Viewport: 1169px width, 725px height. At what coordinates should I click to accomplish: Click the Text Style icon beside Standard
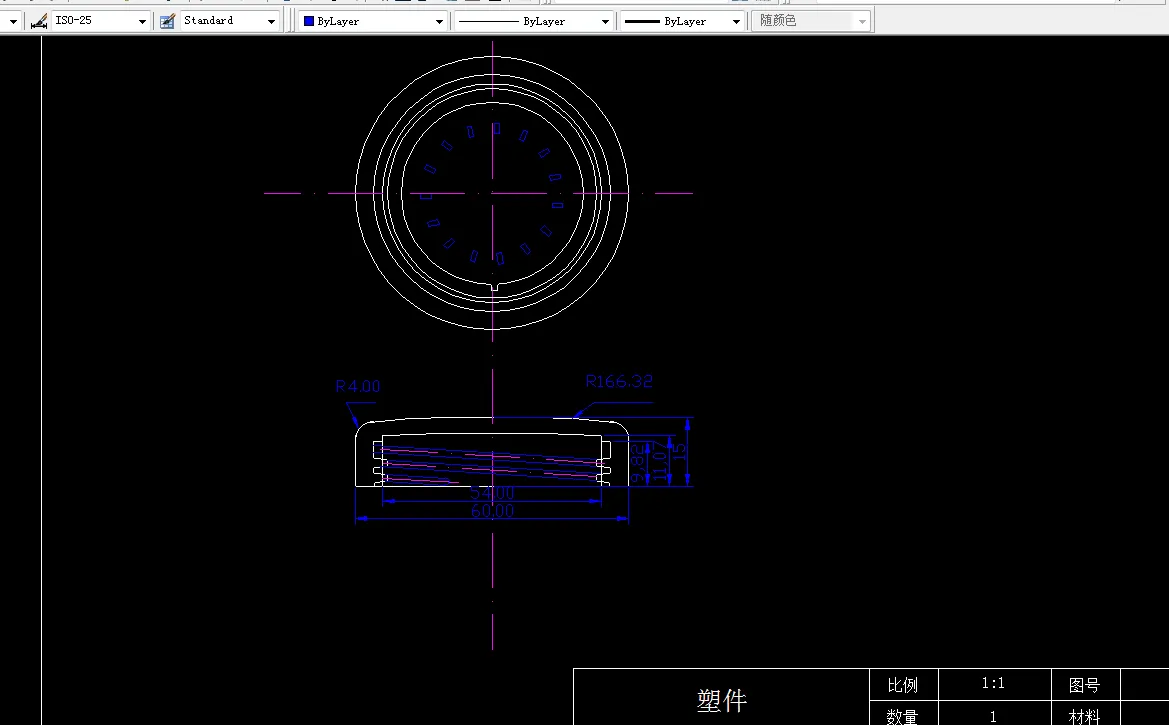pyautogui.click(x=166, y=19)
